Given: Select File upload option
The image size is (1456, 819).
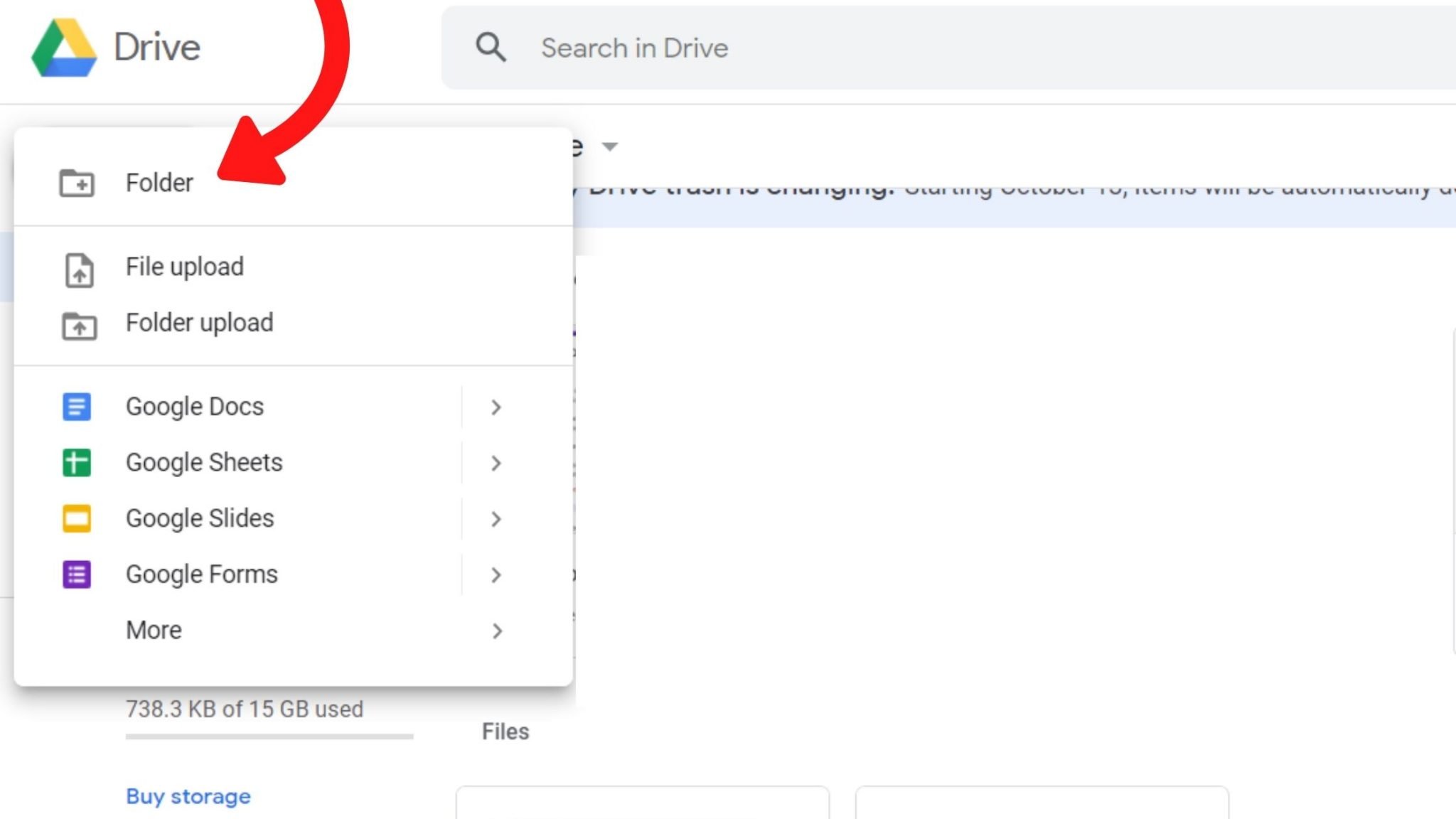Looking at the screenshot, I should point(294,267).
